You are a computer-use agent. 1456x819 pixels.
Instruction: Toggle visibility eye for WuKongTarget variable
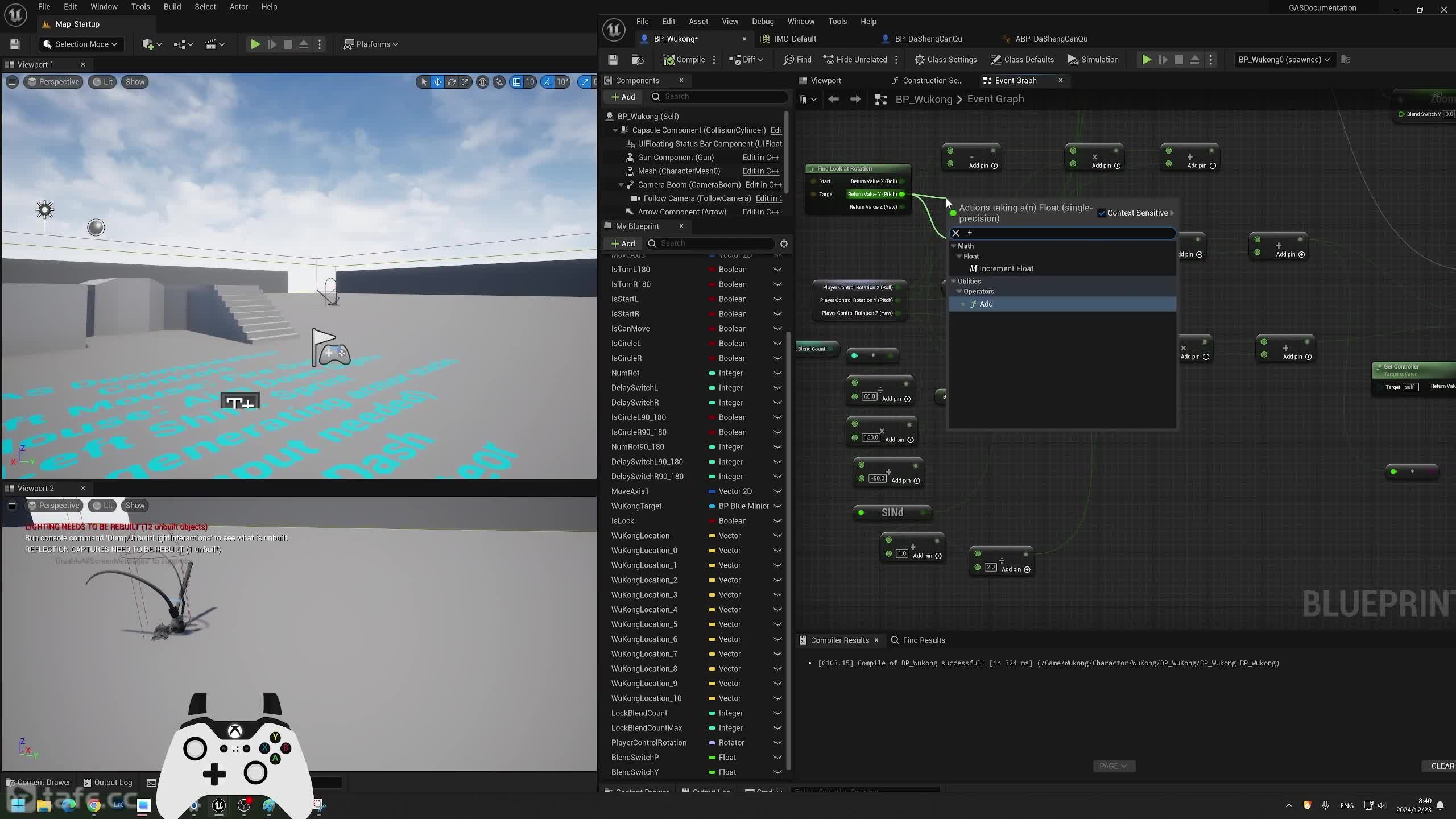tap(777, 506)
